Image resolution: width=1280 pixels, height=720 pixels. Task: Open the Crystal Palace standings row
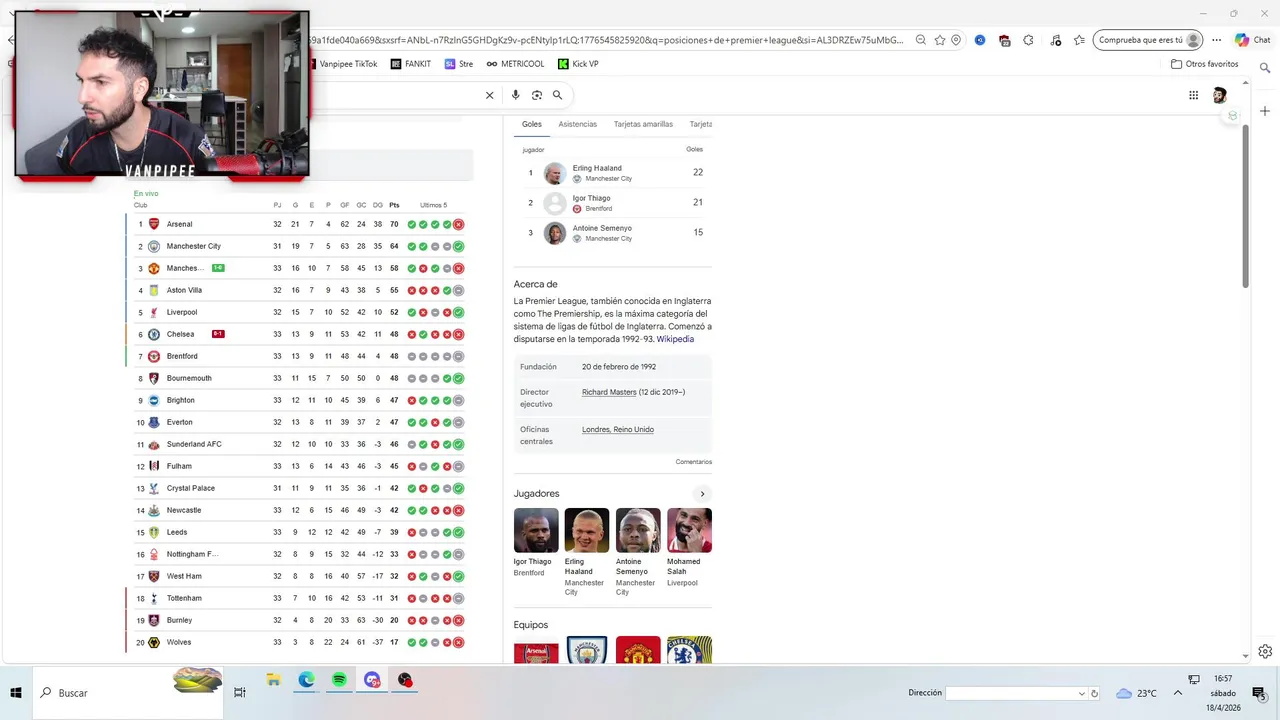298,488
